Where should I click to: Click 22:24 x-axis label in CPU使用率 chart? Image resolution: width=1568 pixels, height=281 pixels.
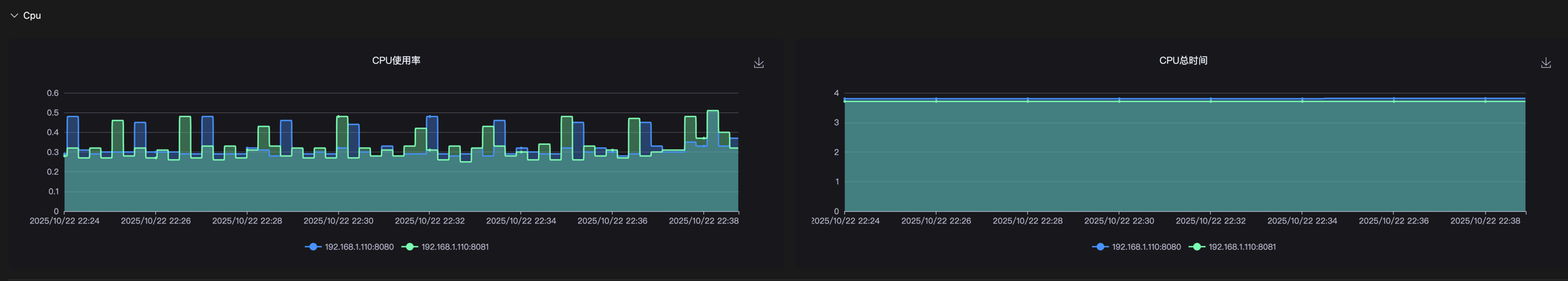(64, 221)
